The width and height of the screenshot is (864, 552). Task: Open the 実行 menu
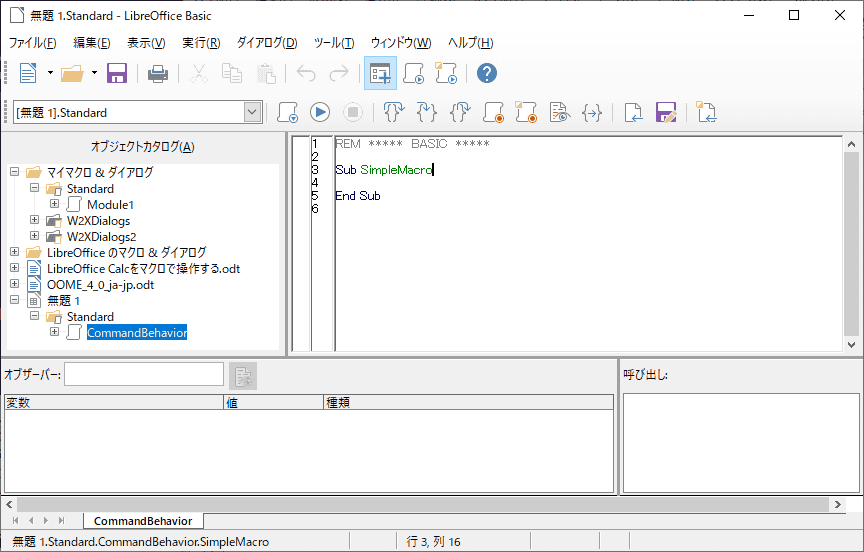coord(201,43)
